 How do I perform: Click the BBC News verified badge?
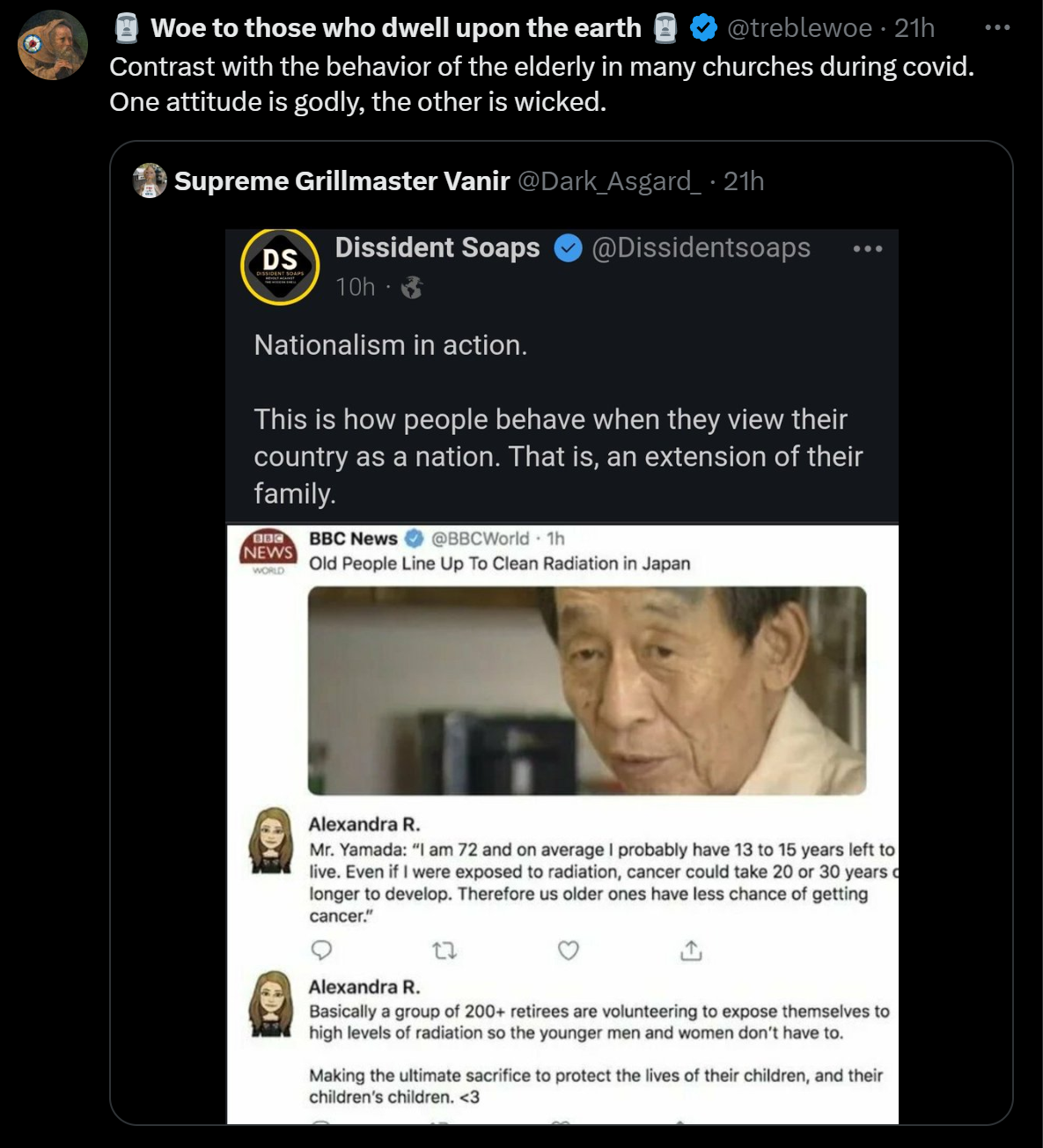pos(414,539)
